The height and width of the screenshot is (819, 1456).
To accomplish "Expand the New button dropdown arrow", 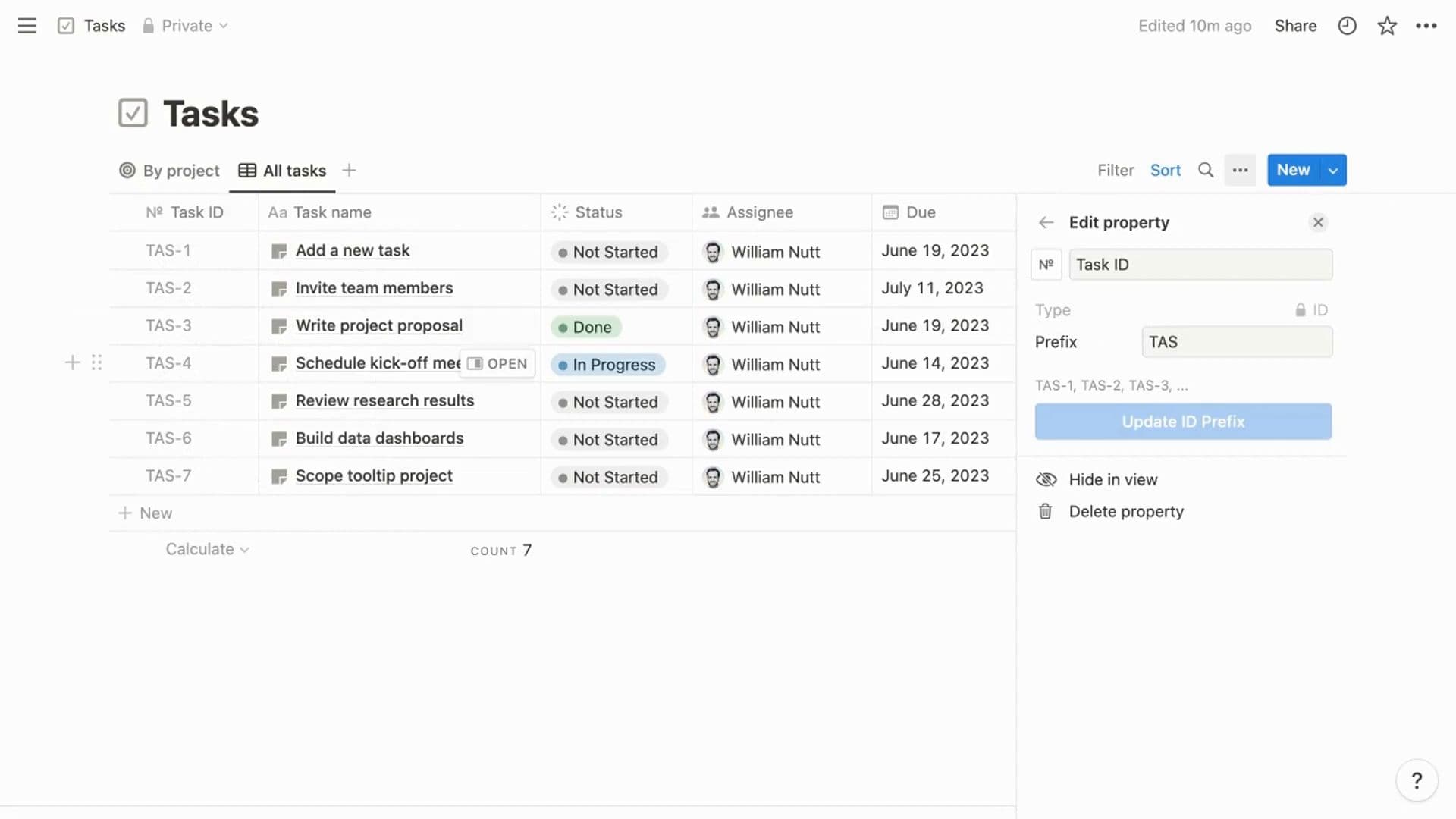I will coord(1333,170).
